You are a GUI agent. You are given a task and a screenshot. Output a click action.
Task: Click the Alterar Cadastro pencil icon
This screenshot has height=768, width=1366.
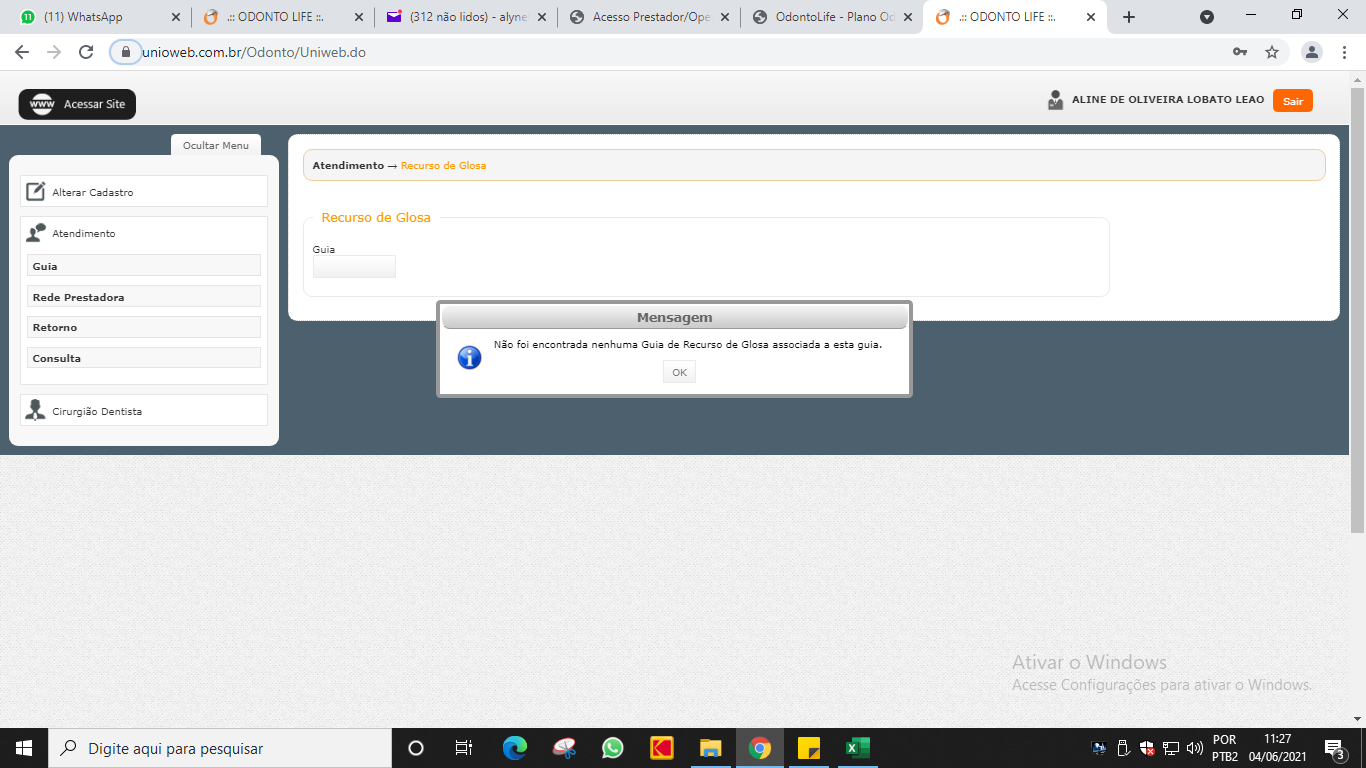click(36, 191)
